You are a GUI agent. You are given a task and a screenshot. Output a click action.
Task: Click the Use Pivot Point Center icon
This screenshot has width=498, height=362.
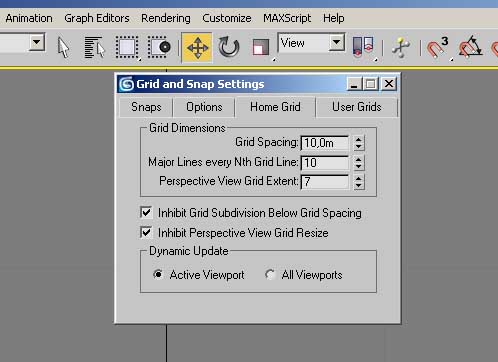click(x=363, y=47)
